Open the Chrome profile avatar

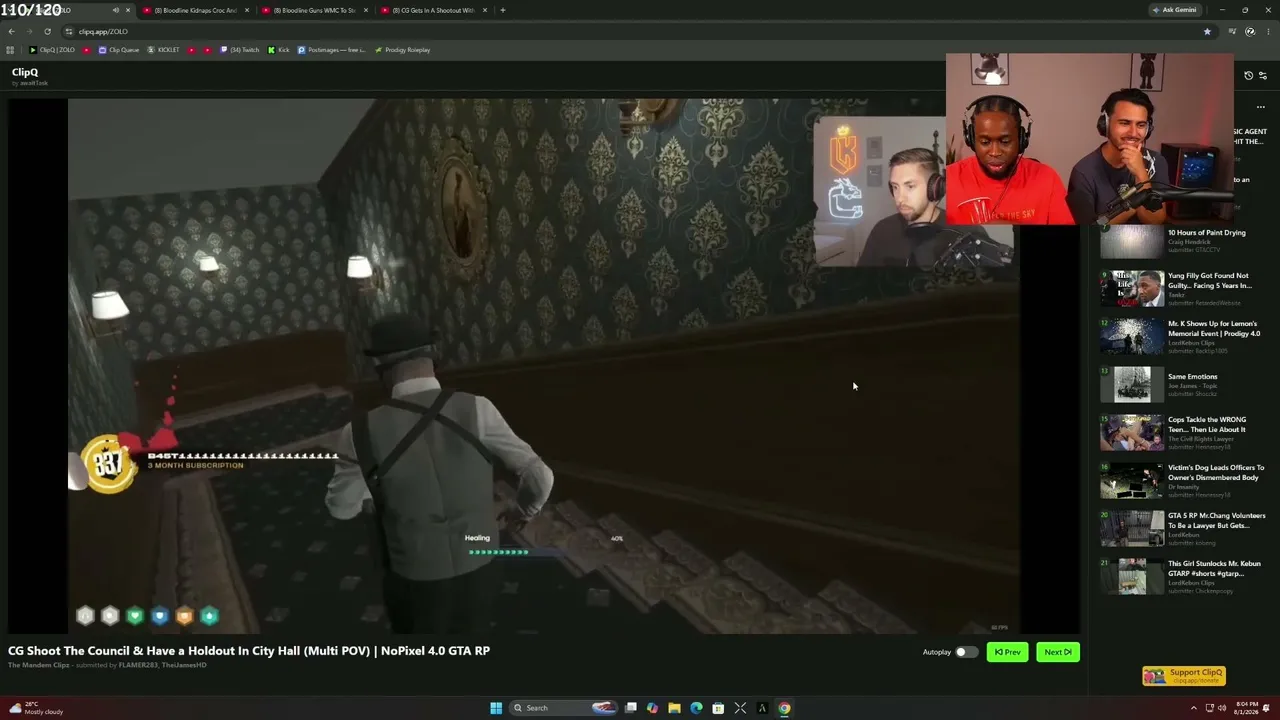pyautogui.click(x=1250, y=31)
